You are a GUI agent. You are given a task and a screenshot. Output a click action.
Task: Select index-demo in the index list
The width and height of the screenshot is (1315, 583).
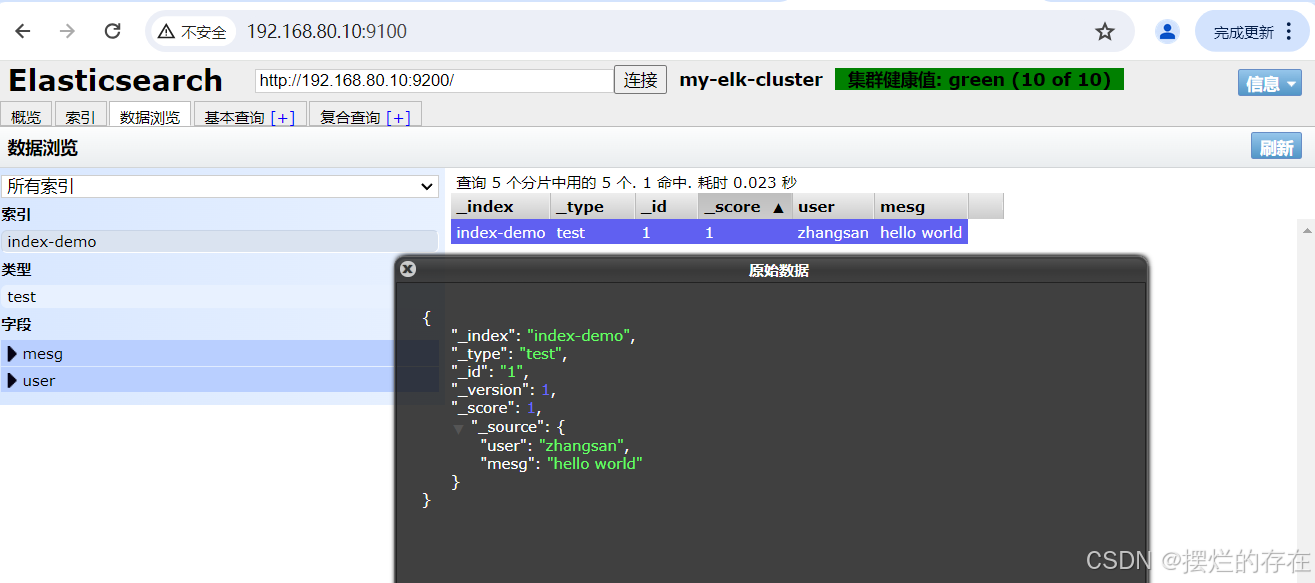pyautogui.click(x=220, y=241)
